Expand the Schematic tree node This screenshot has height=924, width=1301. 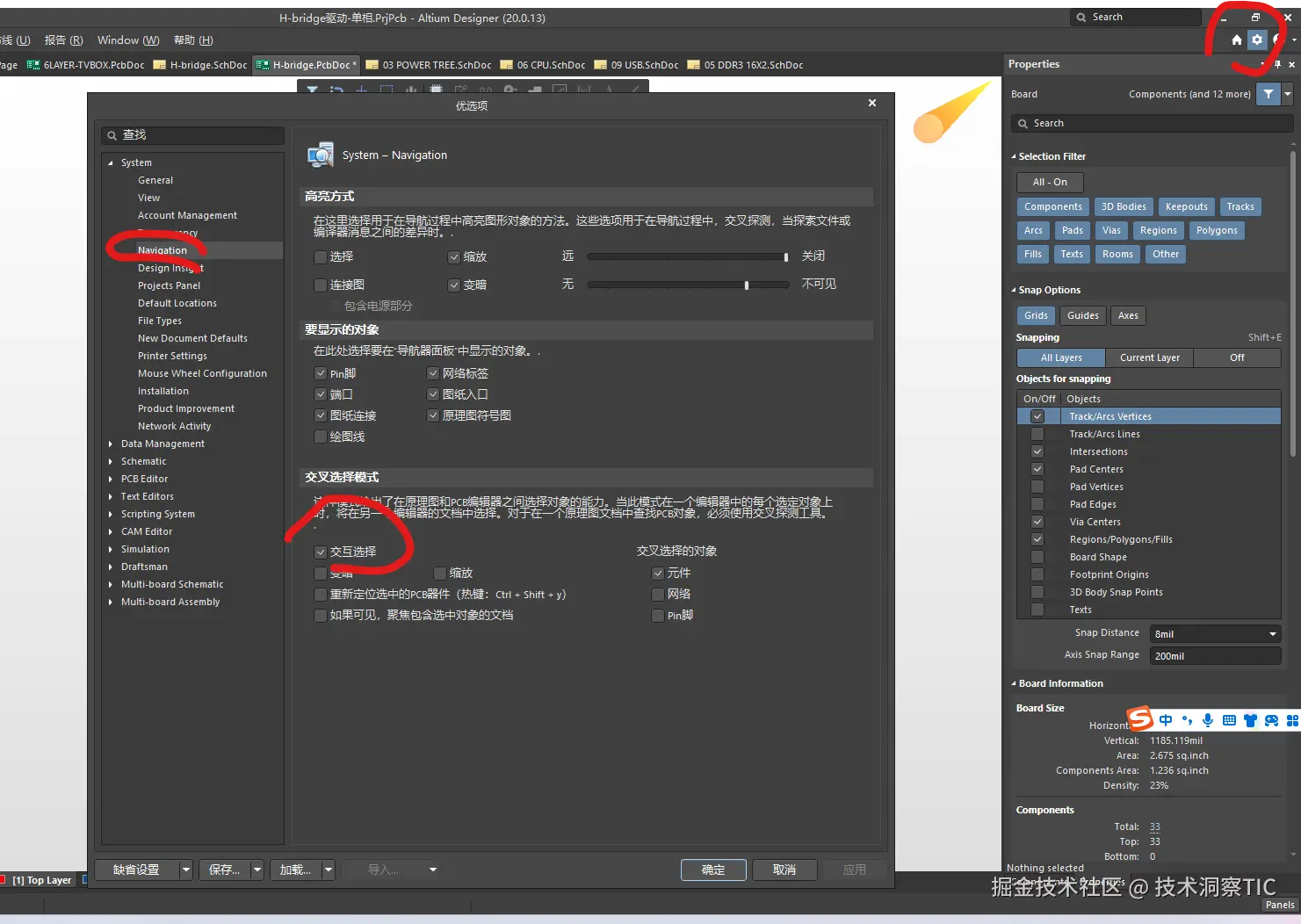[x=111, y=461]
